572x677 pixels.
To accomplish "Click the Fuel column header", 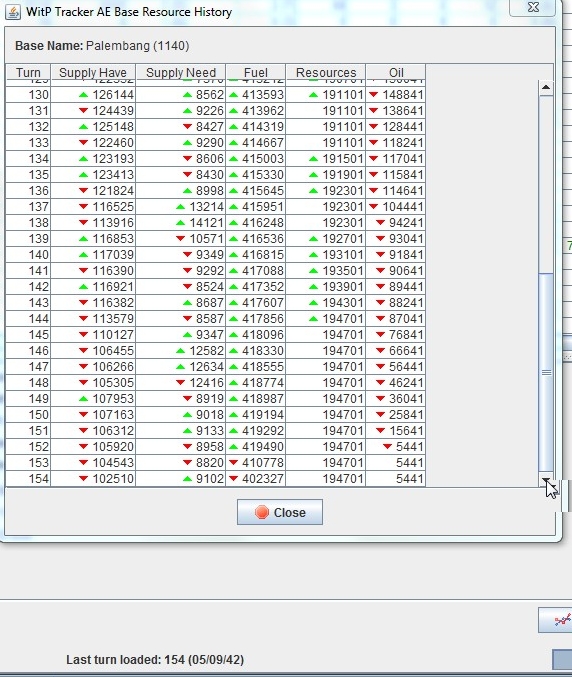I will (x=256, y=72).
